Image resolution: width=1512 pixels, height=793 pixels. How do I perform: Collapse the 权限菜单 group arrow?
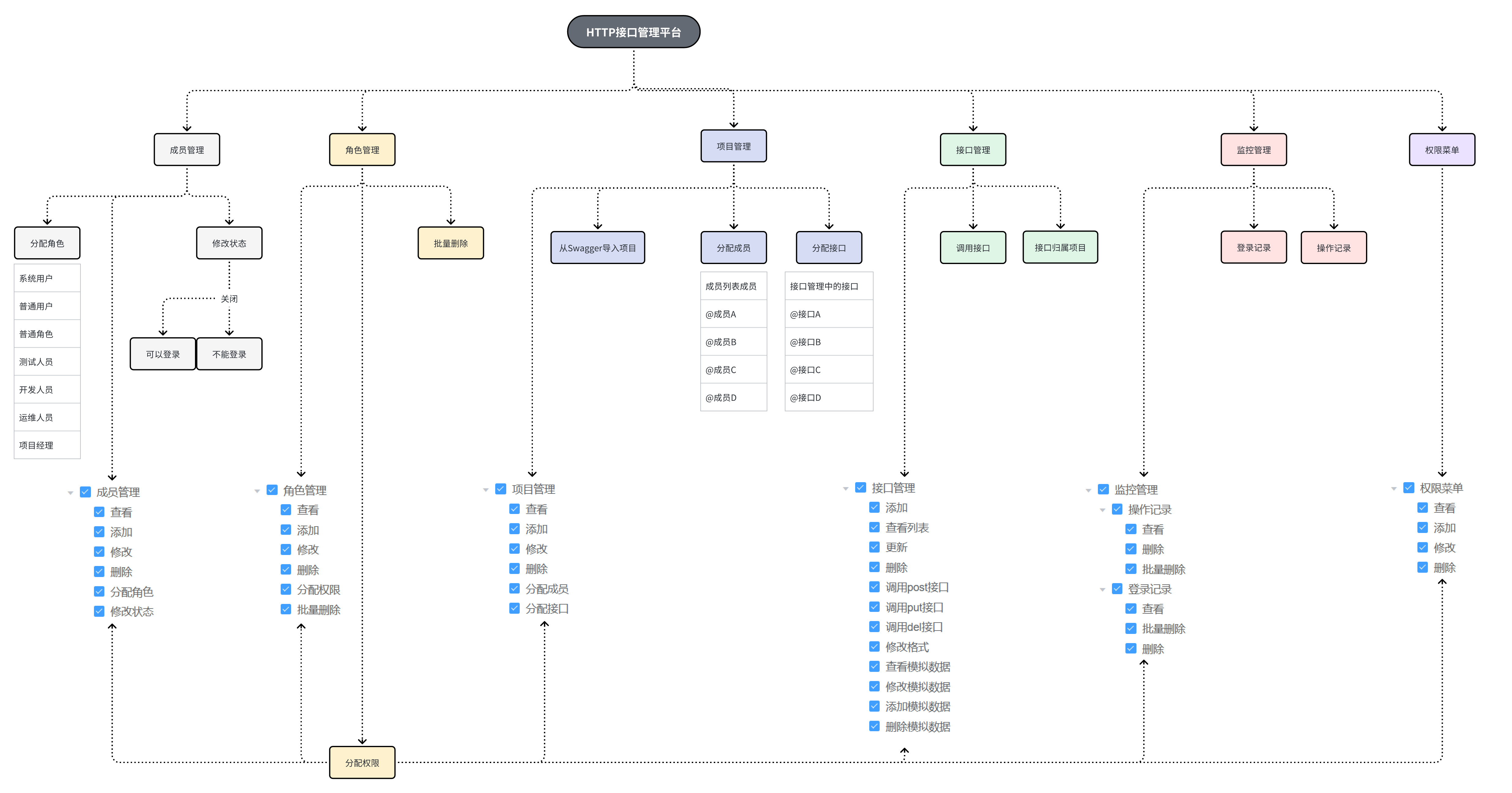[1394, 487]
